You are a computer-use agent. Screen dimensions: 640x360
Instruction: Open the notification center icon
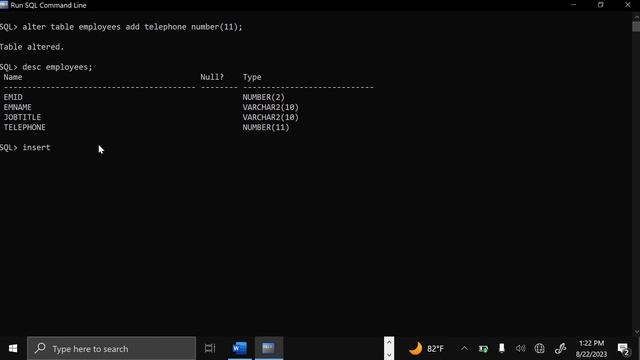(623, 349)
